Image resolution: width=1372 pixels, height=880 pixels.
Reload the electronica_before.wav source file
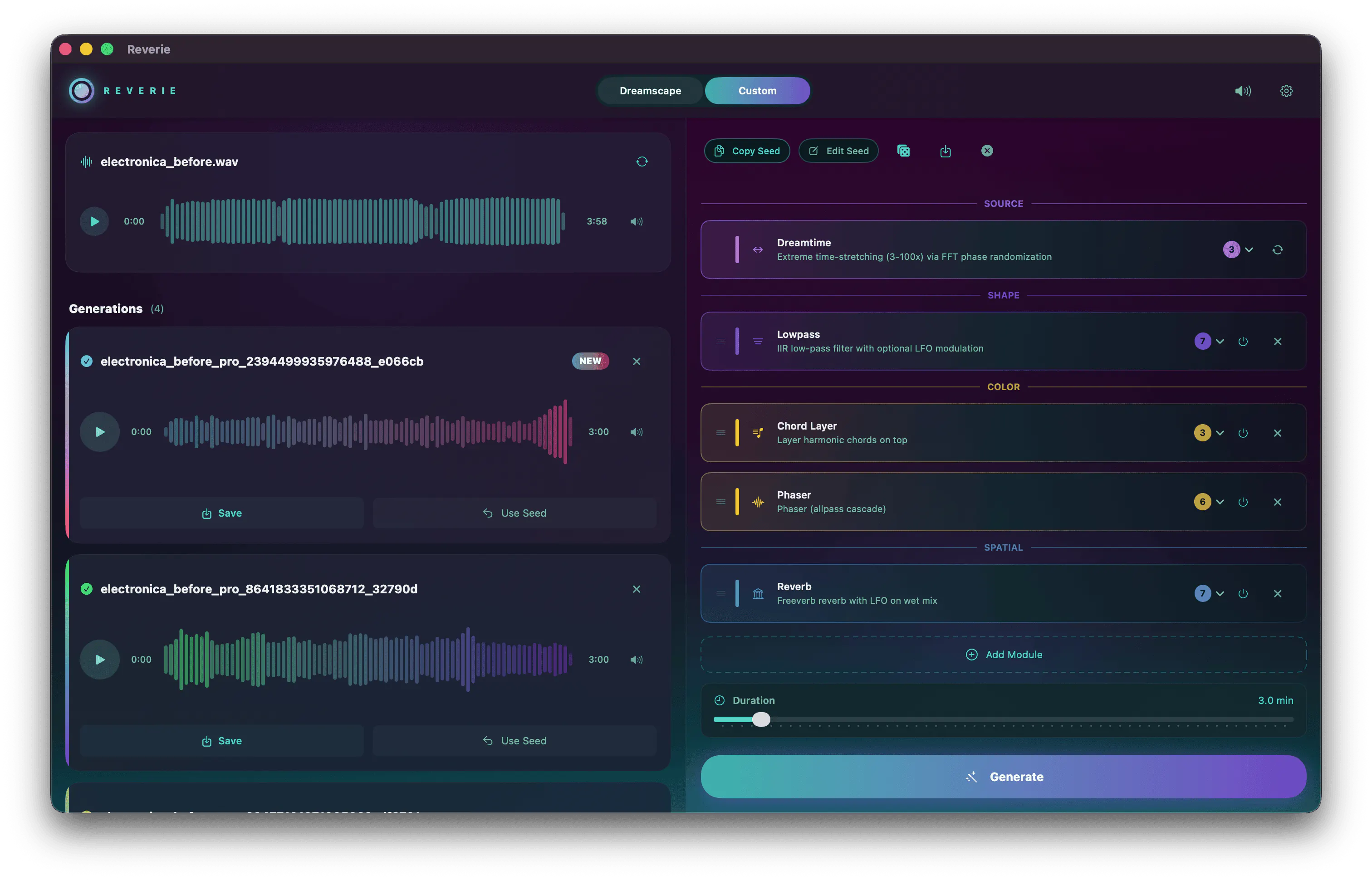642,162
